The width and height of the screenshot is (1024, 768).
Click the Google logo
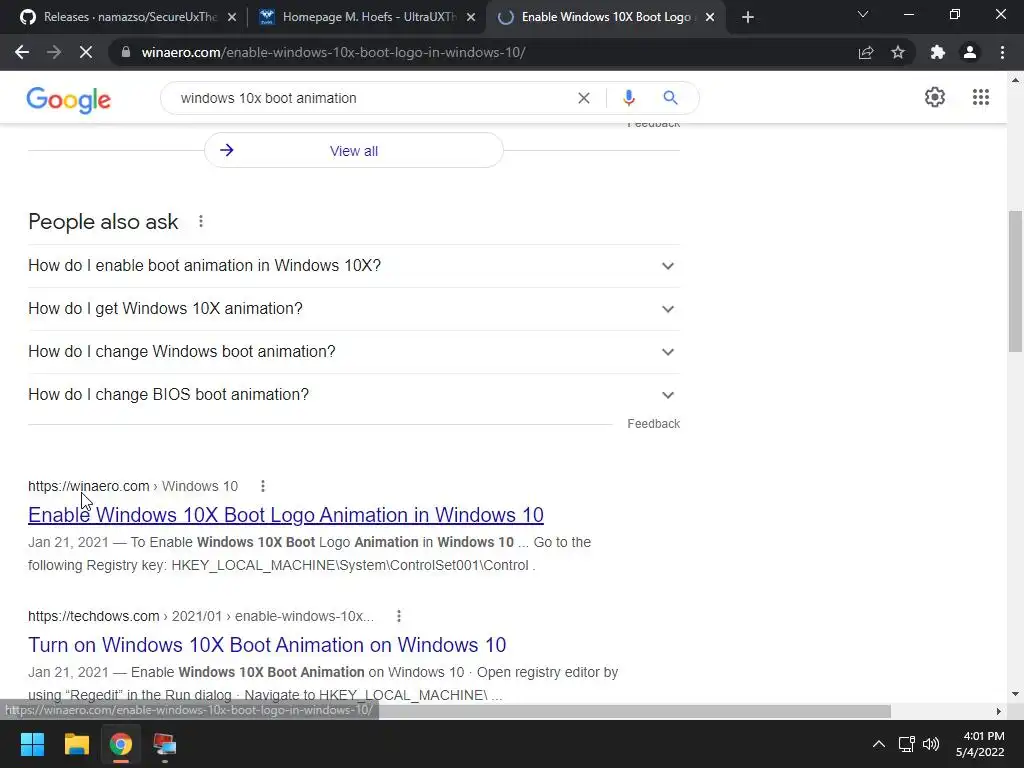(69, 100)
